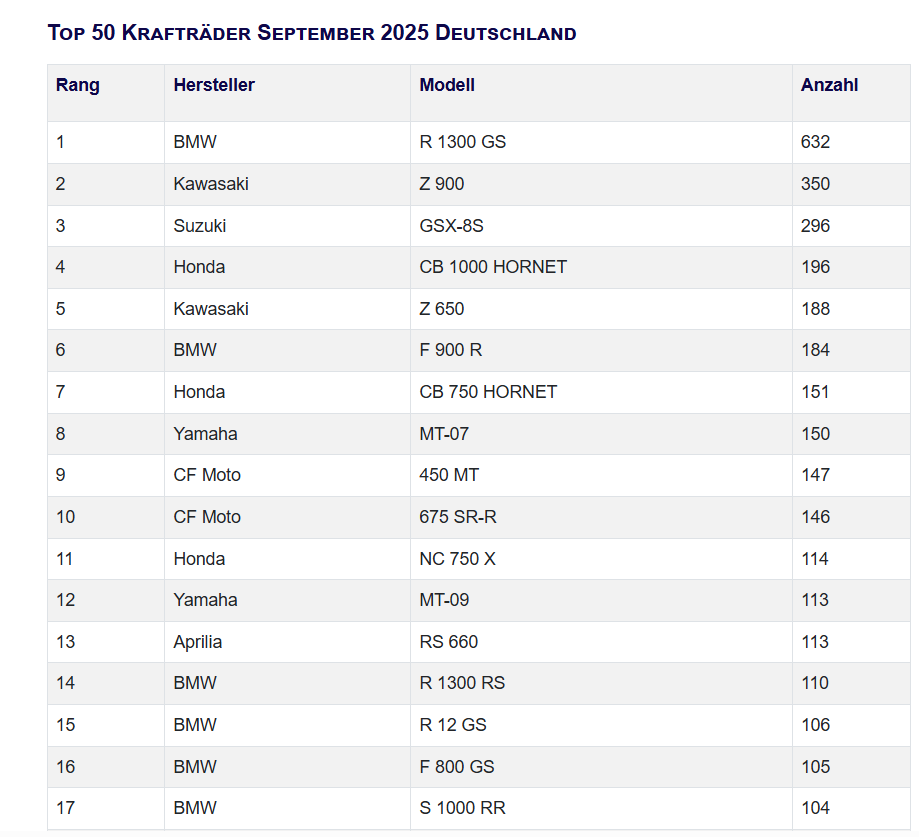Screen dimensions: 919x837
Task: Click the count value 632
Action: pyautogui.click(x=815, y=142)
